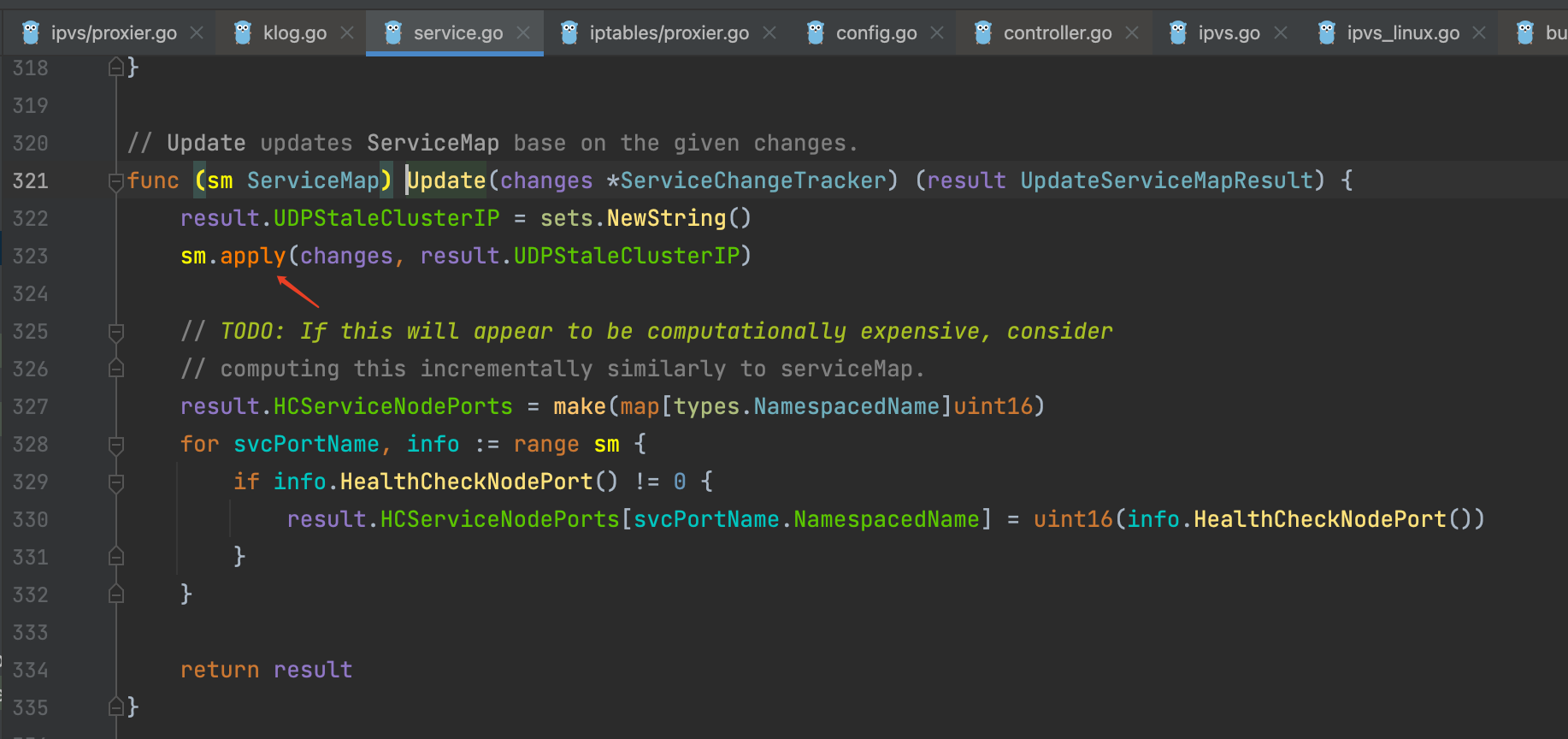1568x739 pixels.
Task: Click UpdateServiceMapResult return type
Action: point(1166,180)
